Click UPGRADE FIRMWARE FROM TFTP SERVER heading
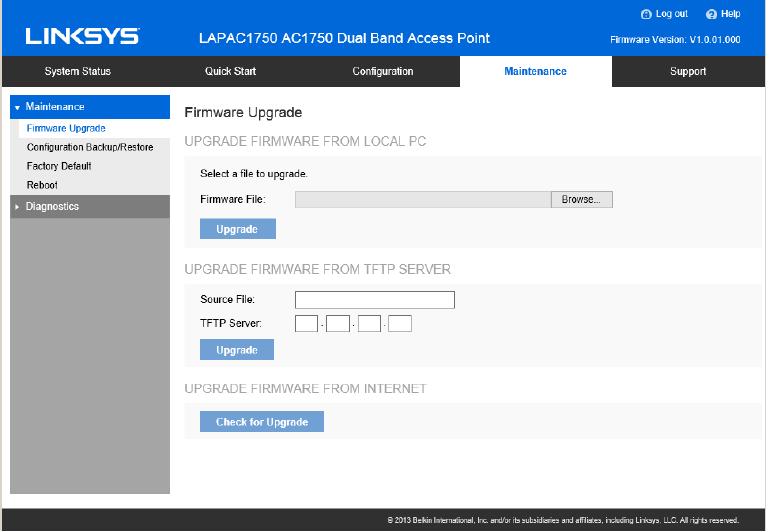The height and width of the screenshot is (531, 766). [318, 270]
